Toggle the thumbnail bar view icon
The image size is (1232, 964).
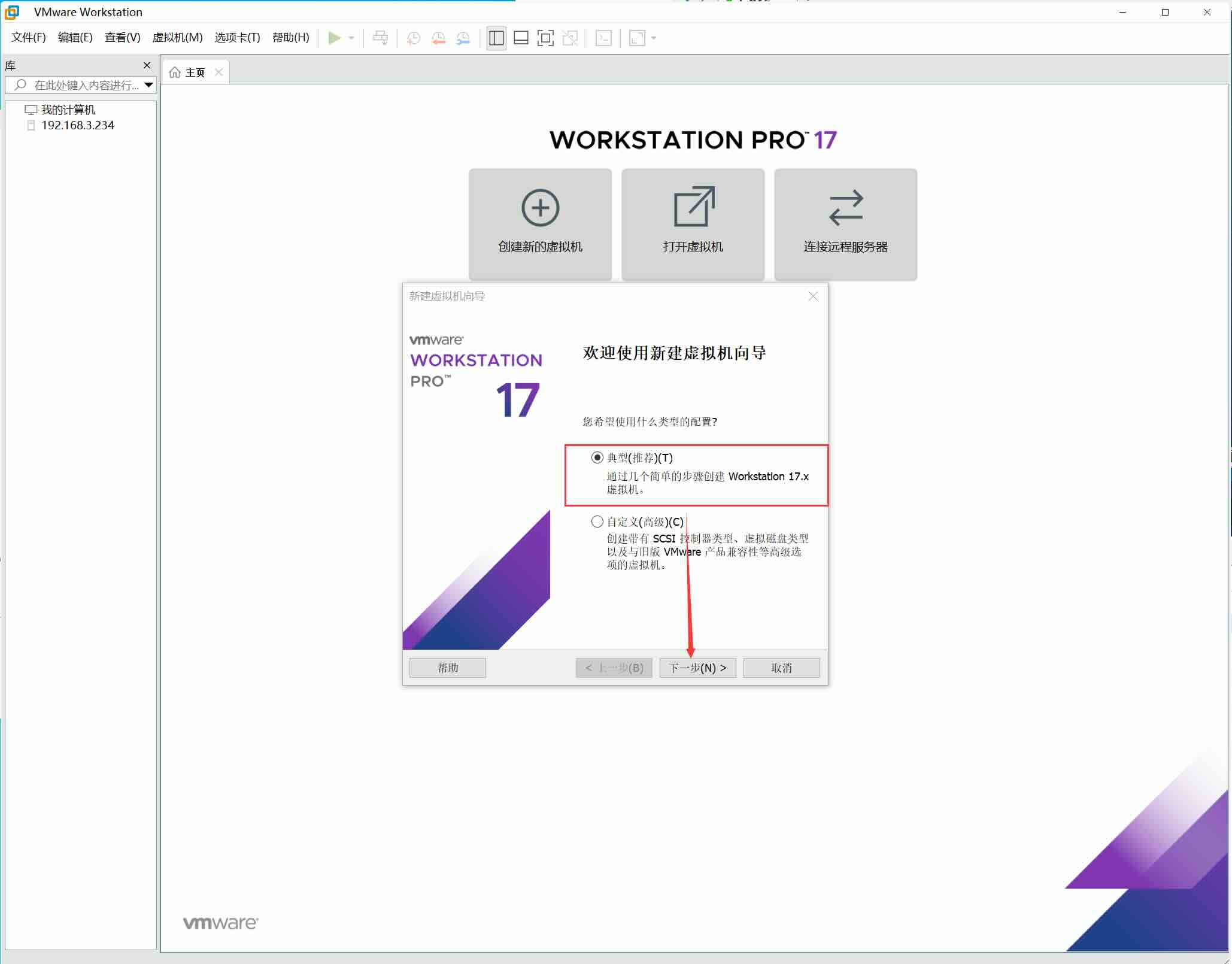[521, 38]
